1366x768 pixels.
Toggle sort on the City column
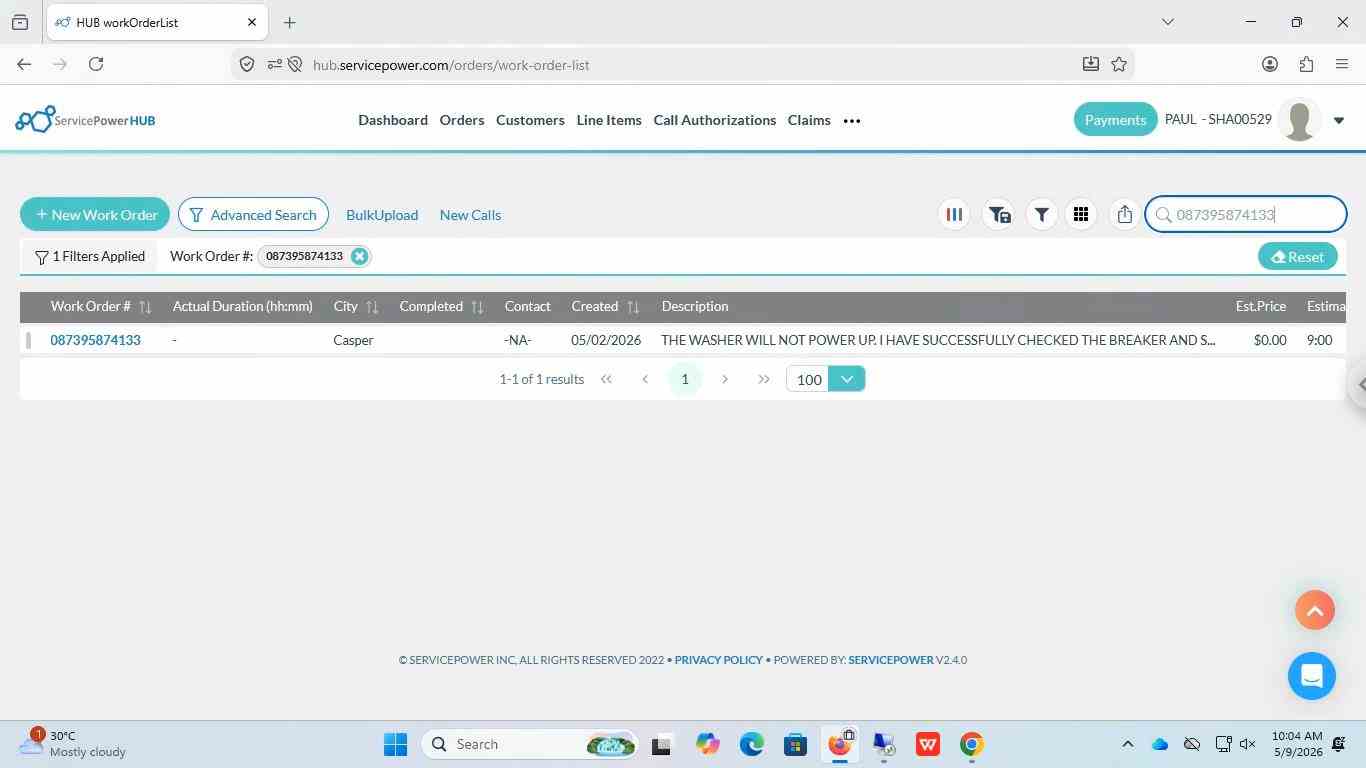[x=372, y=307]
